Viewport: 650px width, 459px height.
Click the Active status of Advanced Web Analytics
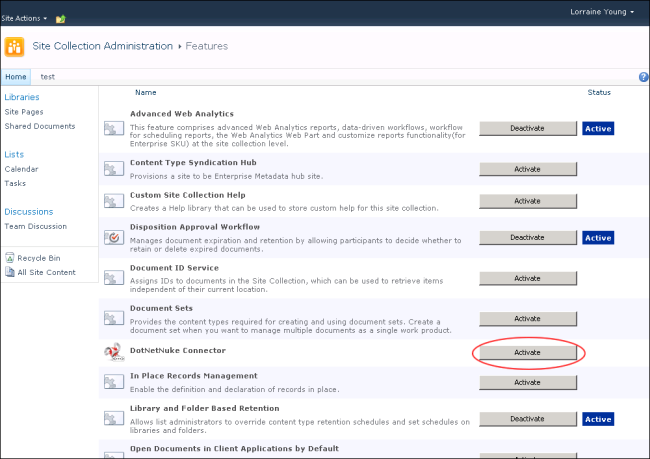tap(598, 129)
